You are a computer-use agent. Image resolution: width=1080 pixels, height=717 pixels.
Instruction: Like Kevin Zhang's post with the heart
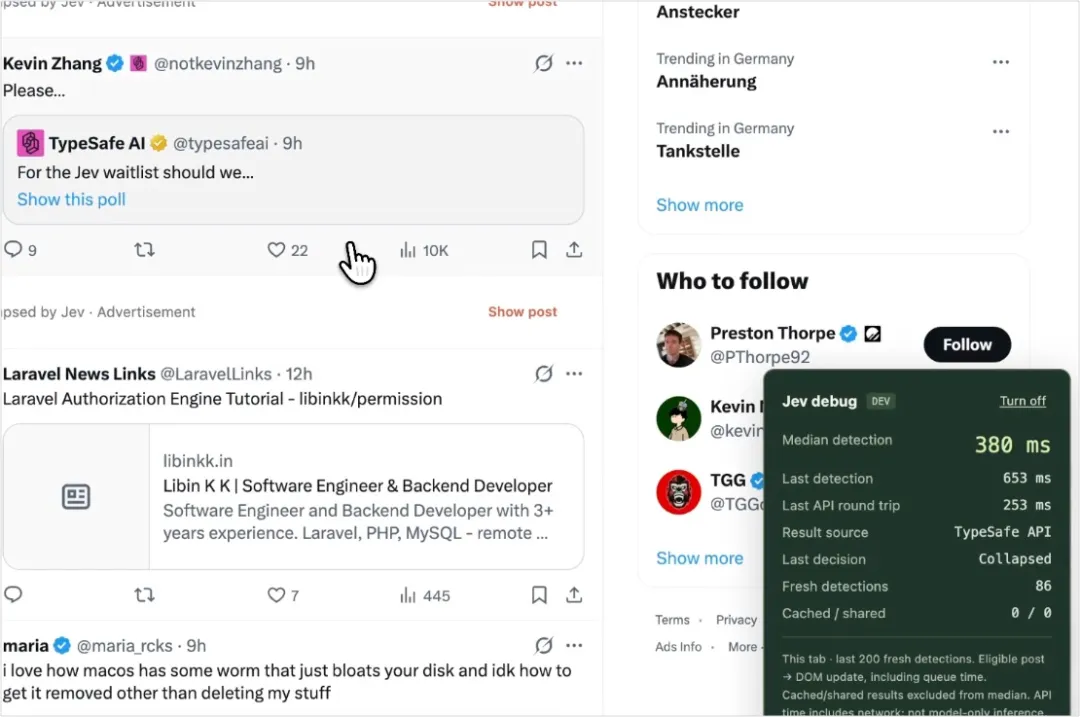pos(276,249)
